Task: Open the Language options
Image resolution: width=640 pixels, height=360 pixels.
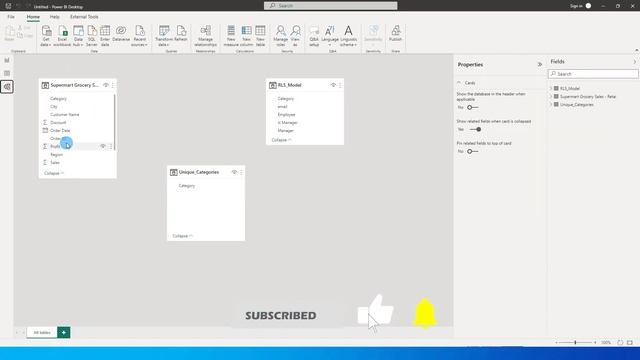Action: click(x=330, y=36)
